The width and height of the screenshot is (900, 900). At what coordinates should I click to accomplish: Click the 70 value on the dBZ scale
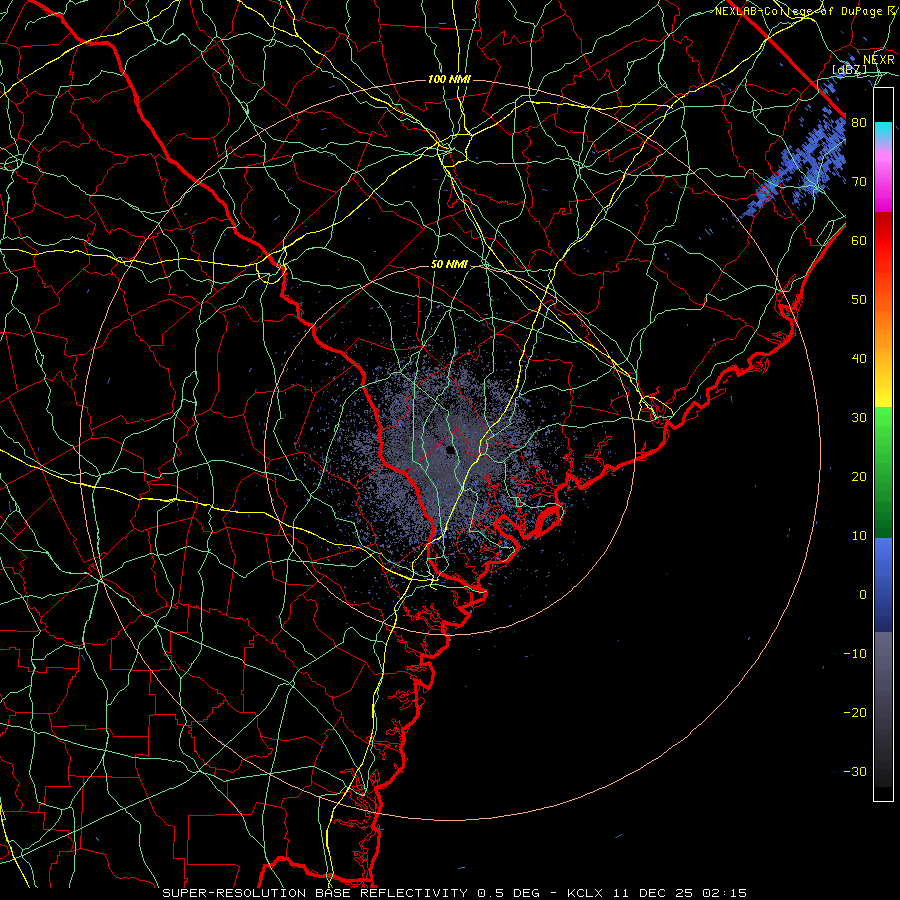859,182
